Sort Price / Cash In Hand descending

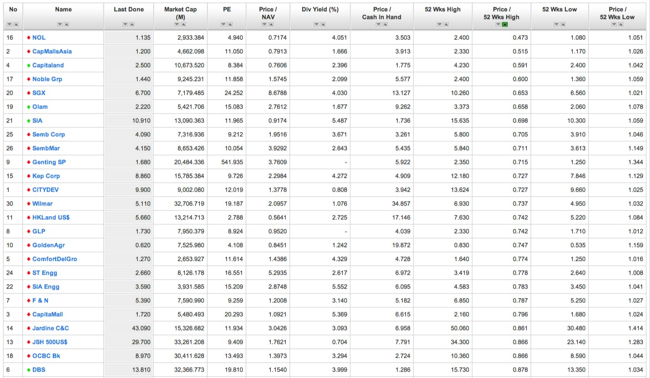click(x=378, y=25)
